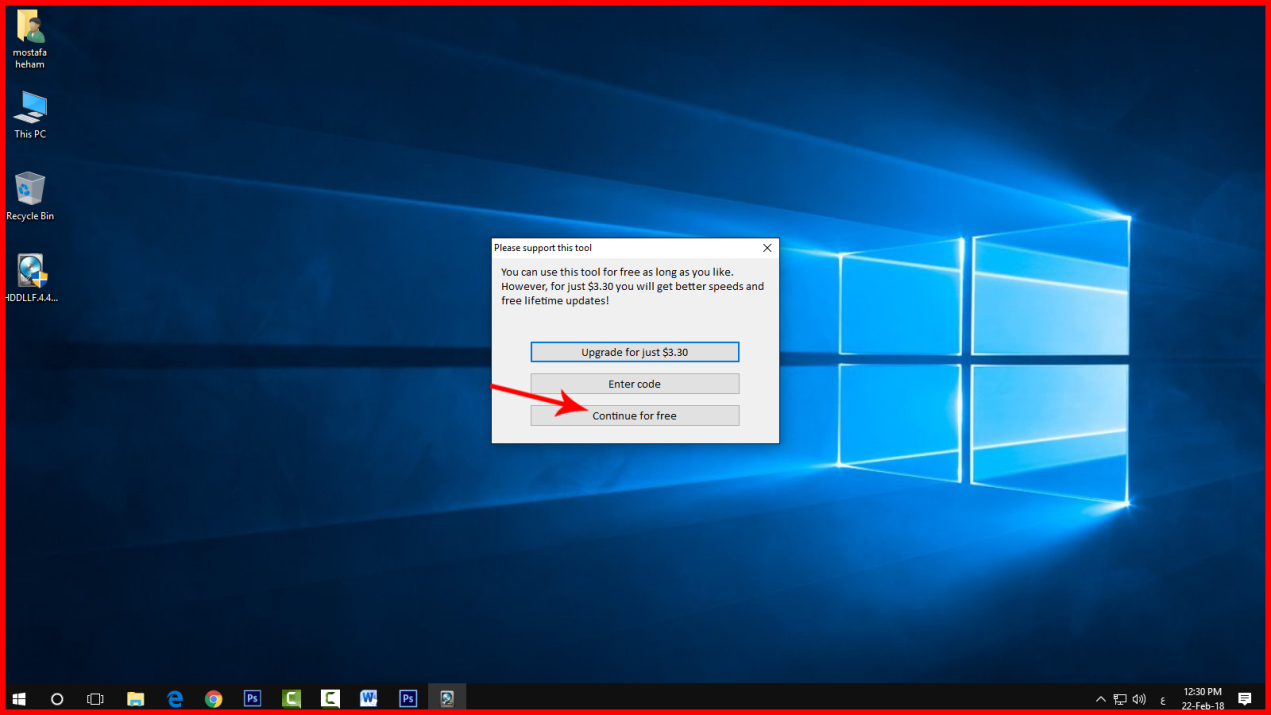Click the Continue for free button
Viewport: 1271px width, 715px height.
click(634, 416)
